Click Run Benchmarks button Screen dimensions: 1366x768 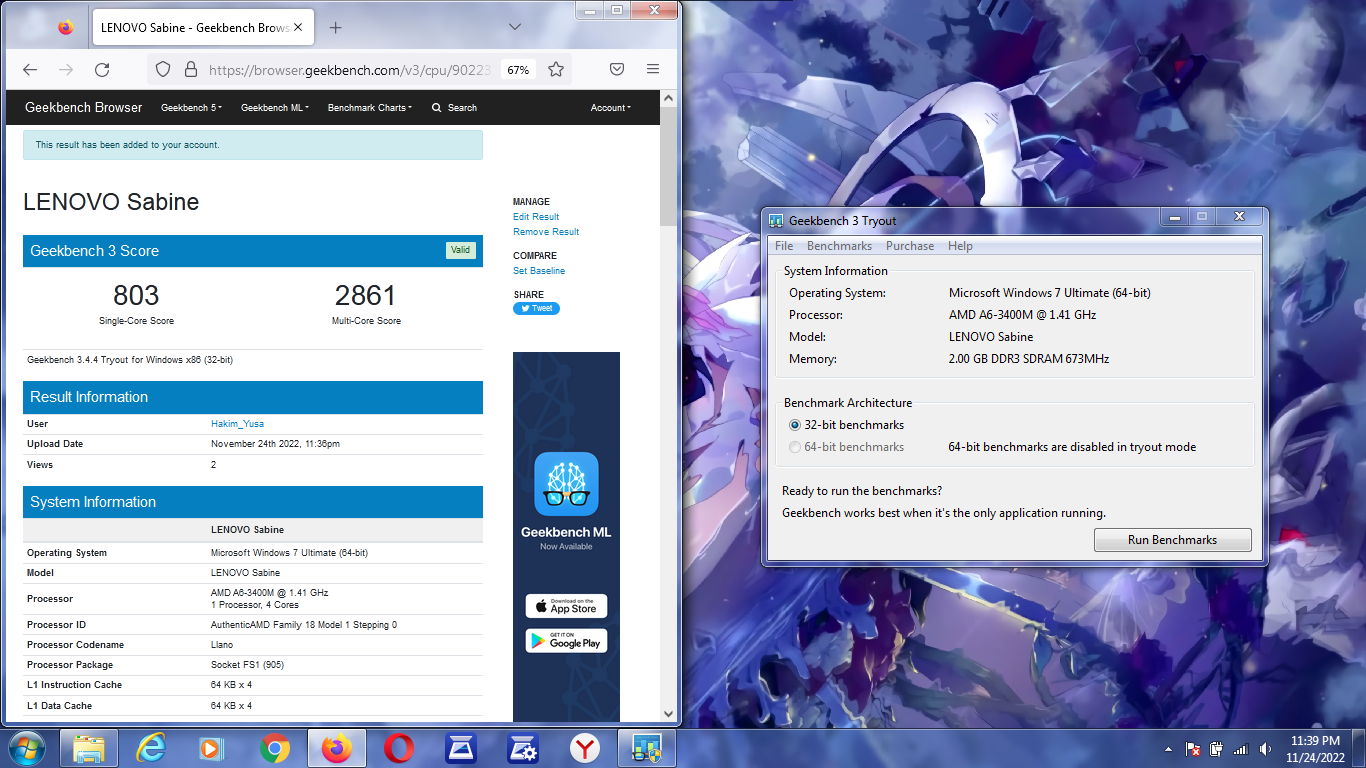point(1173,540)
